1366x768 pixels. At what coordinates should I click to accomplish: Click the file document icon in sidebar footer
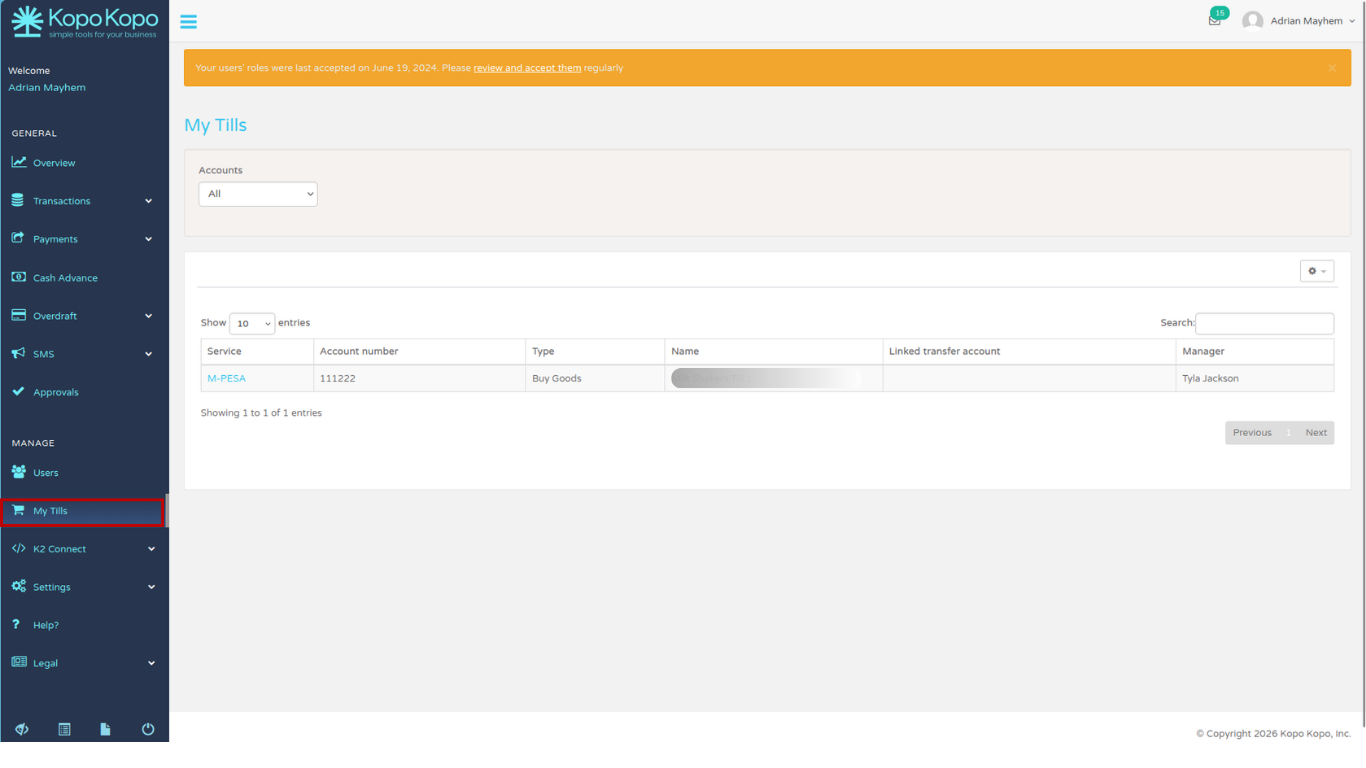click(105, 730)
